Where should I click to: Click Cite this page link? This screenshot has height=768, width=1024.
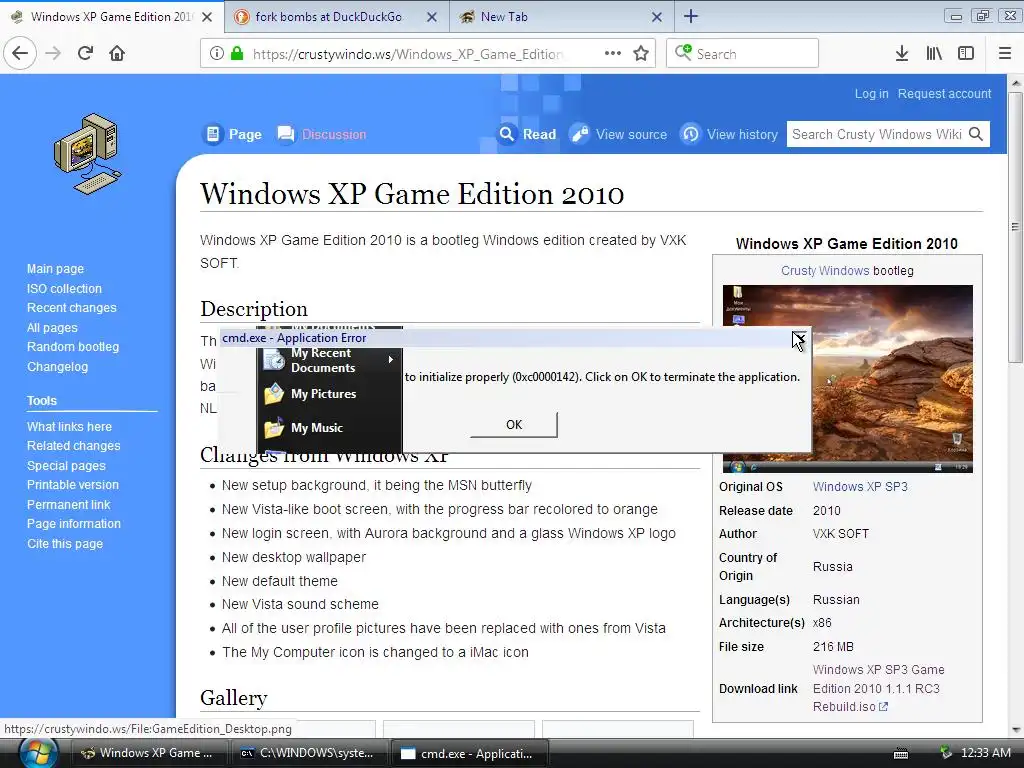[65, 543]
